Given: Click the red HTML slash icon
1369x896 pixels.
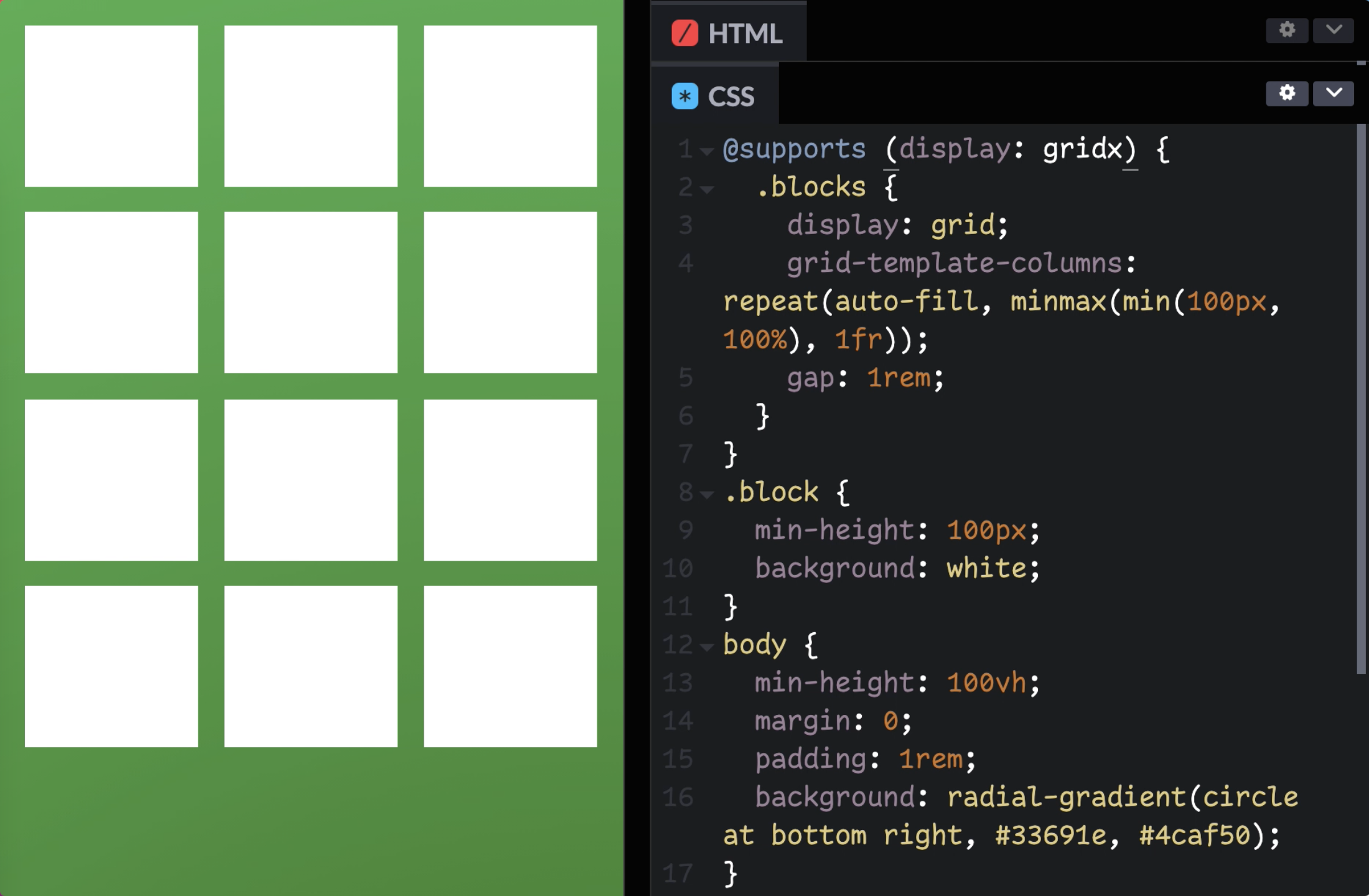Looking at the screenshot, I should pos(684,34).
